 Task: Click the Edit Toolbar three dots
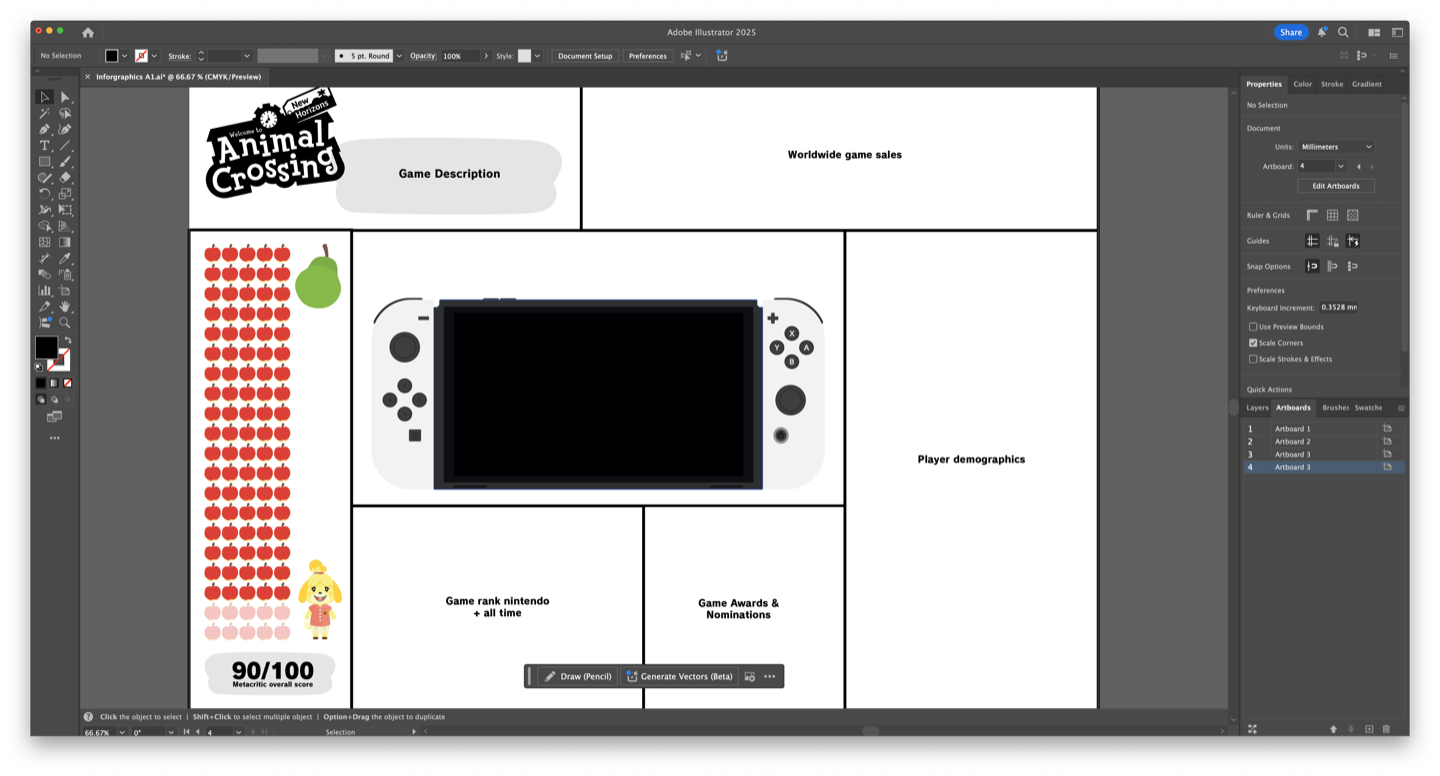click(55, 438)
